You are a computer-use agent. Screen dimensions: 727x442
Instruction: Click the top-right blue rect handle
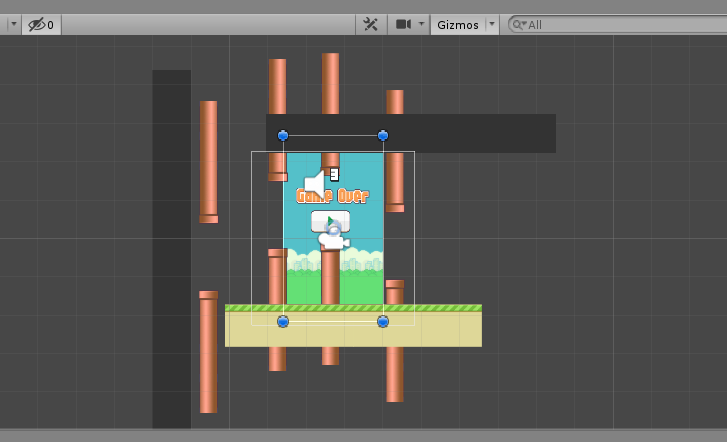[x=383, y=135]
